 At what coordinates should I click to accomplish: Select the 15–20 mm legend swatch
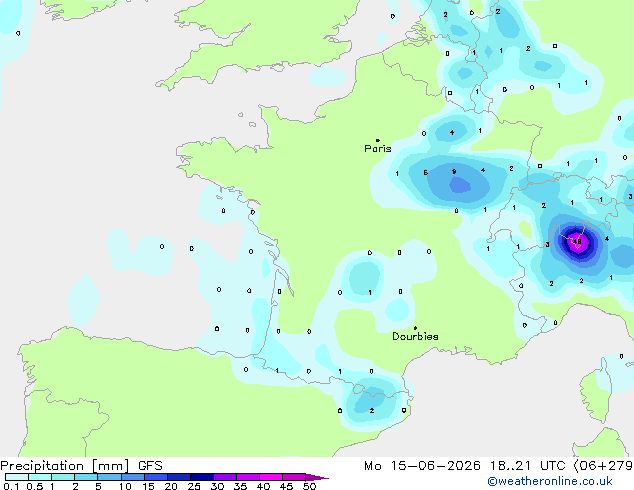click(155, 477)
